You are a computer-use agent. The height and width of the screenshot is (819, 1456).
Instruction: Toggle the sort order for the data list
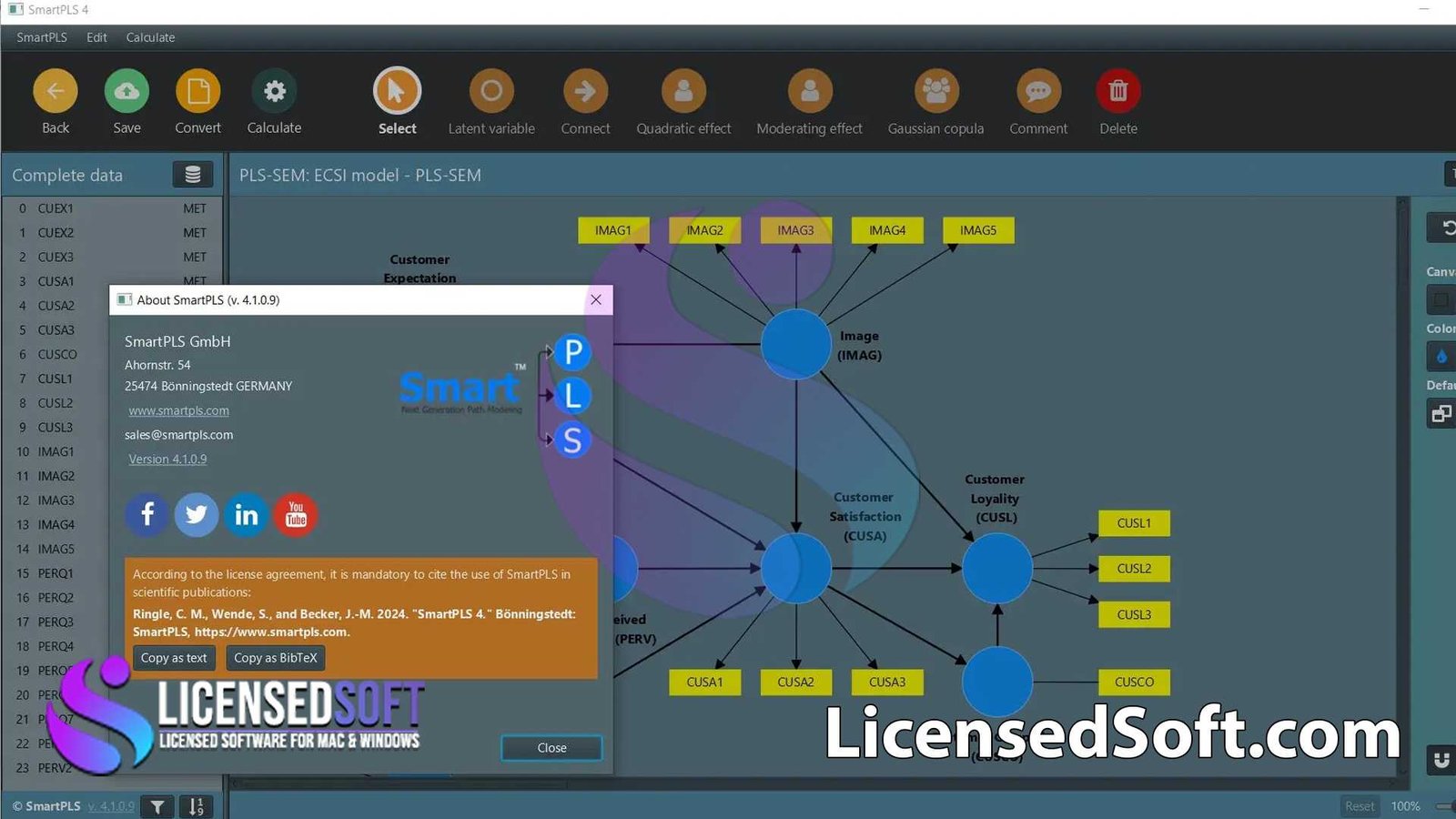tap(195, 806)
